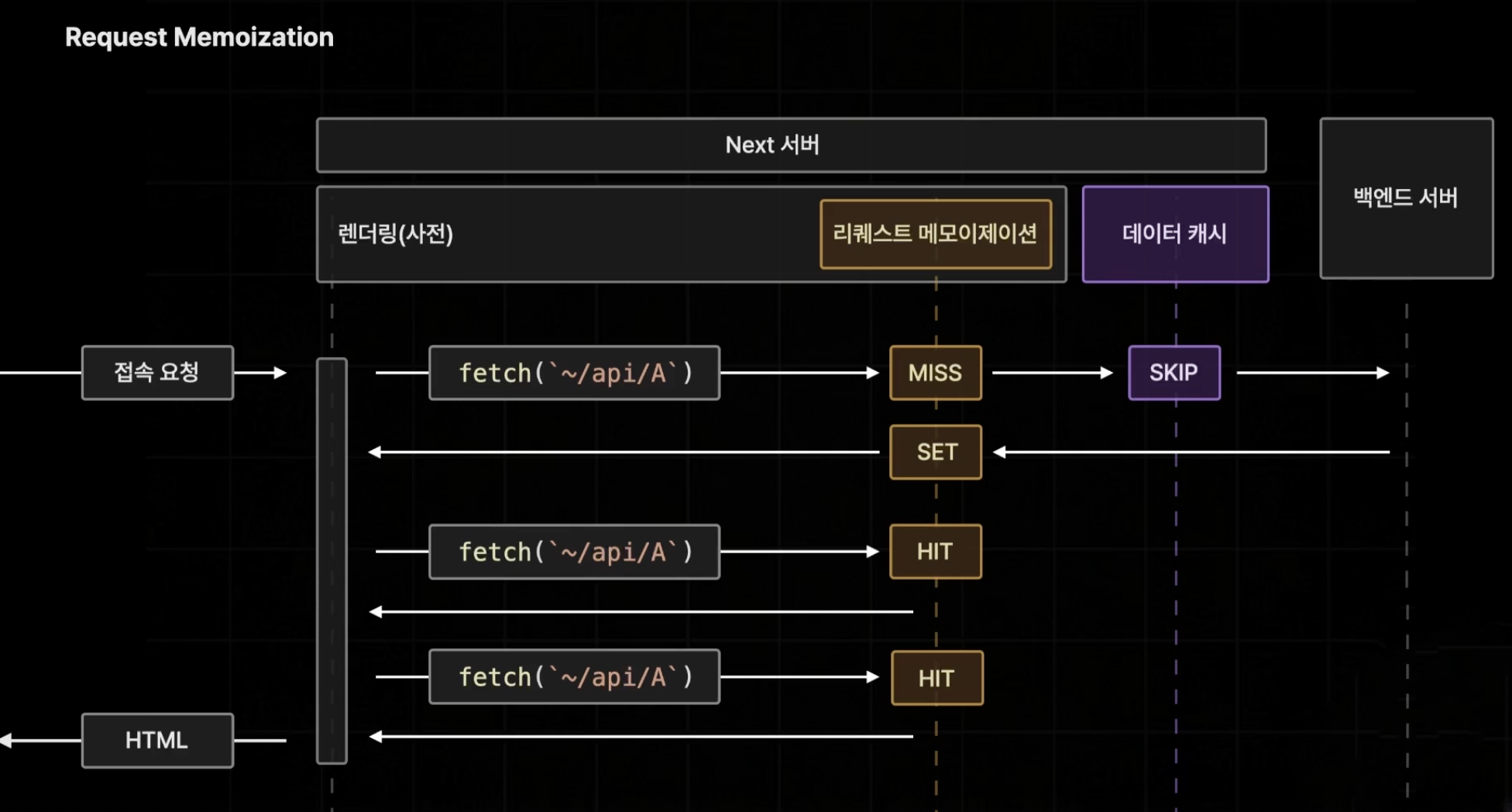Select the Next 서버 header box

click(791, 145)
